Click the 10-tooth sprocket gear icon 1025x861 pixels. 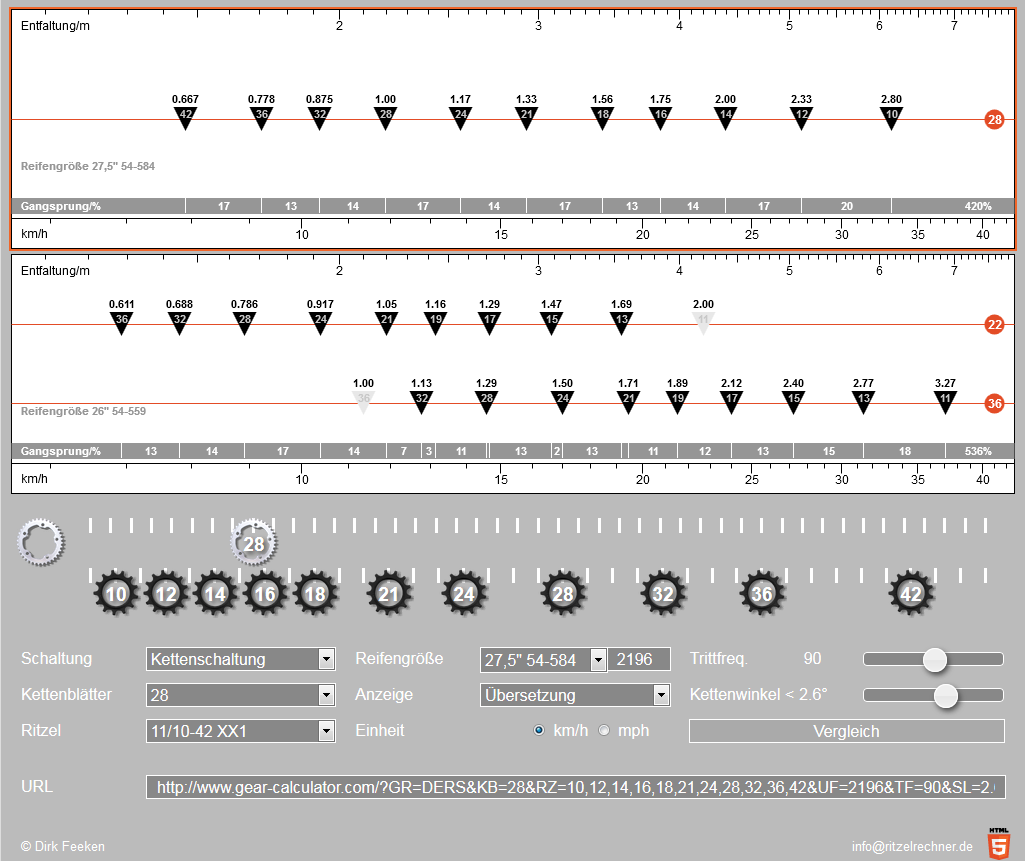pyautogui.click(x=117, y=594)
